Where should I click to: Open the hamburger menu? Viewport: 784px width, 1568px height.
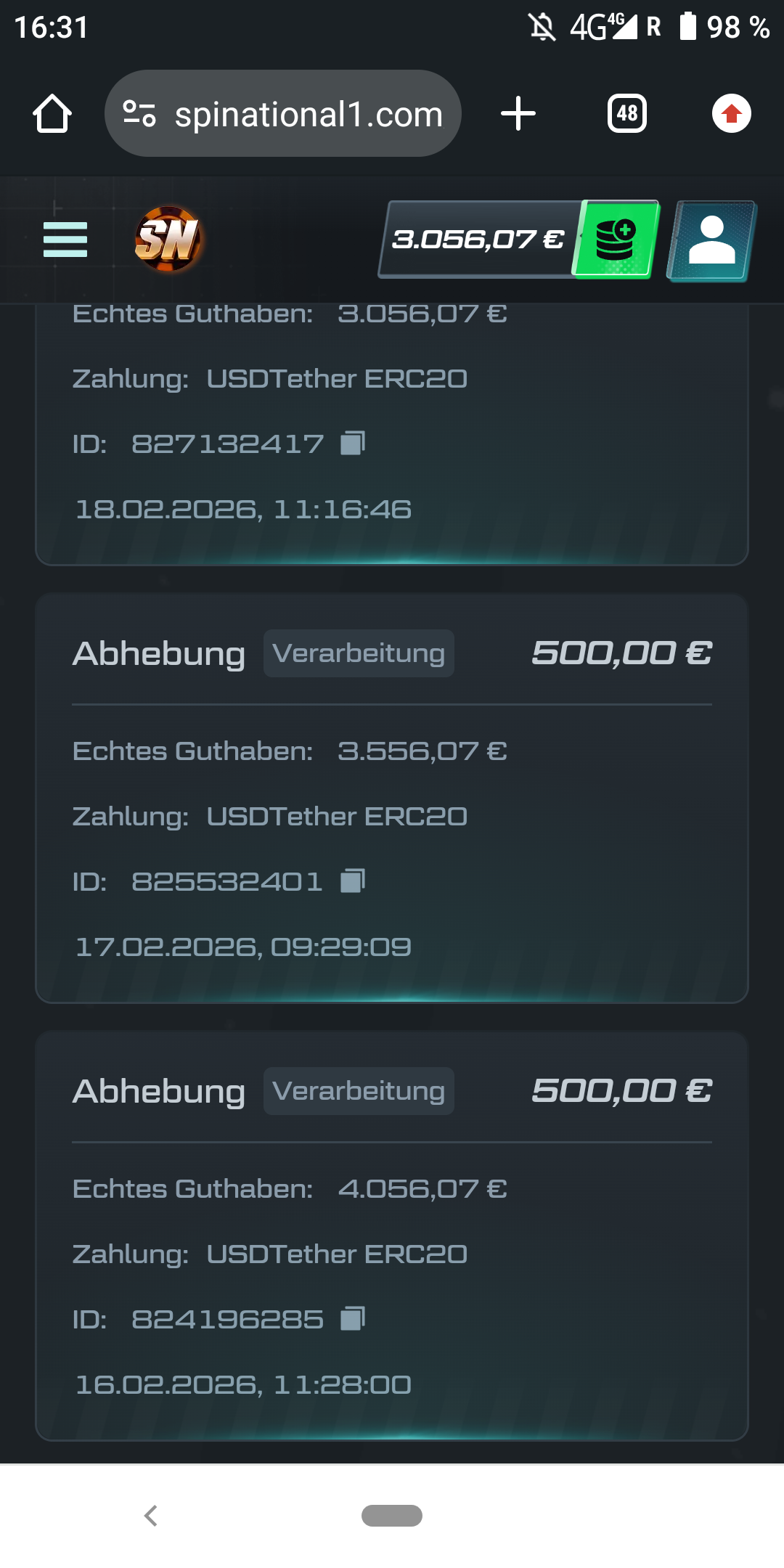[x=65, y=240]
